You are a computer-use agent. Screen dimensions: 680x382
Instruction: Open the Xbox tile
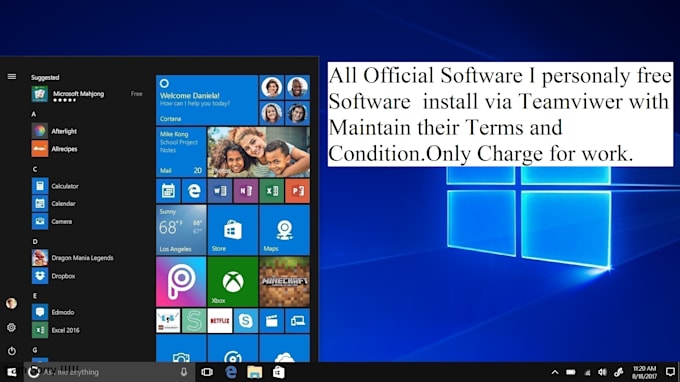pyautogui.click(x=232, y=282)
